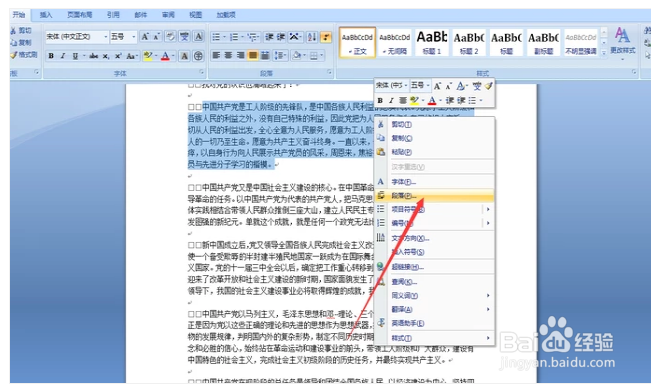Apply the 标题 1 style from gallery
The image size is (651, 385).
pos(432,42)
